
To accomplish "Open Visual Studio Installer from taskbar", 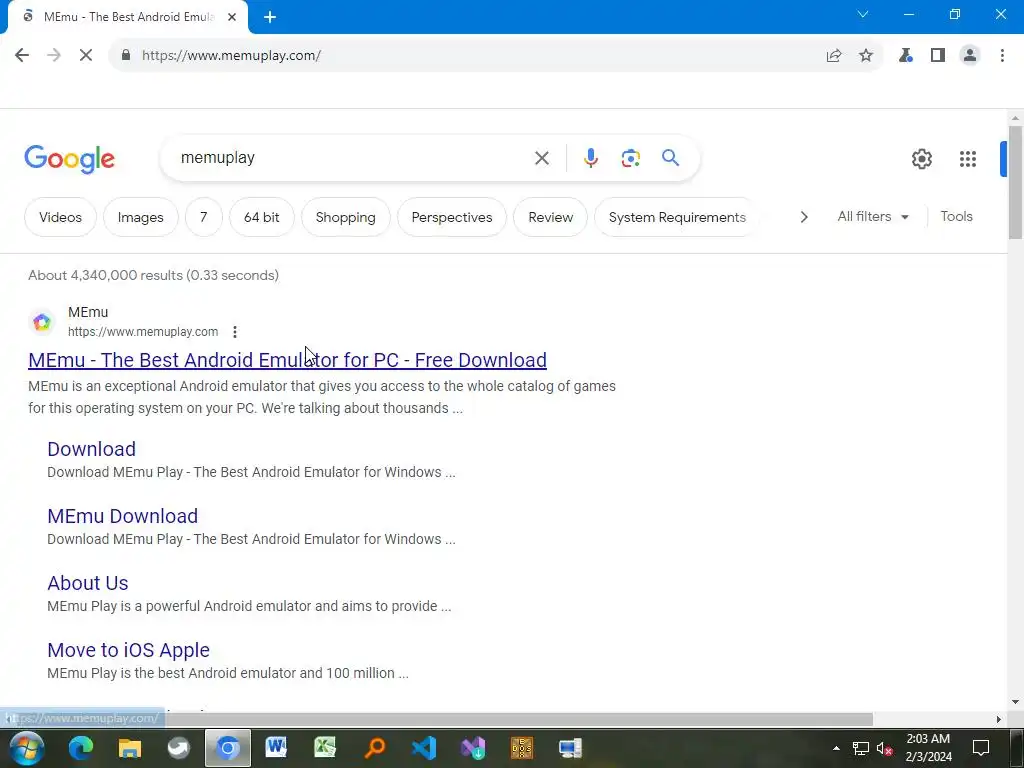I will tap(473, 748).
